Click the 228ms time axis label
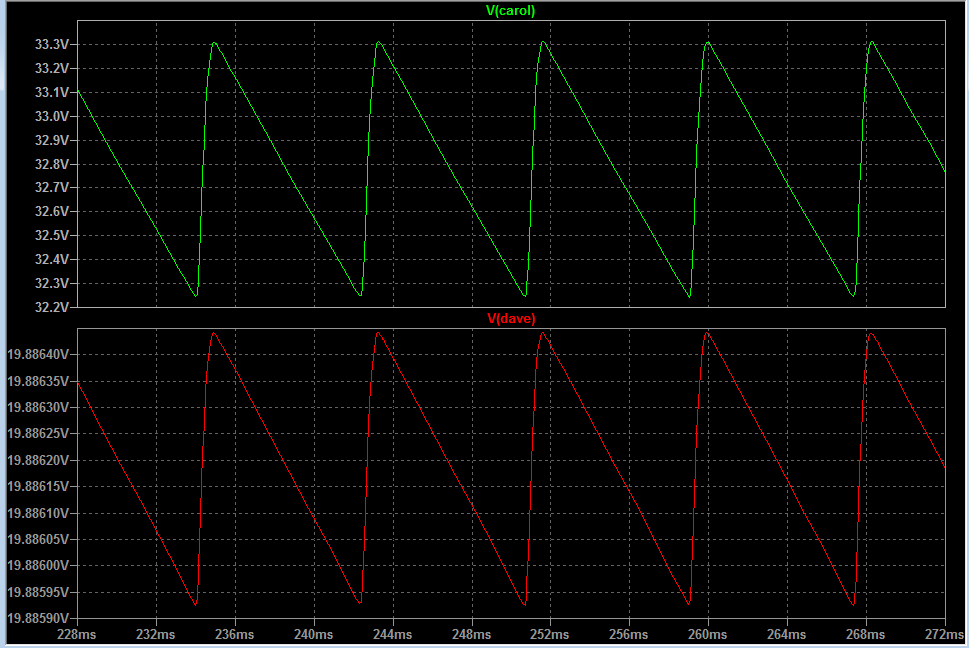 [x=77, y=634]
